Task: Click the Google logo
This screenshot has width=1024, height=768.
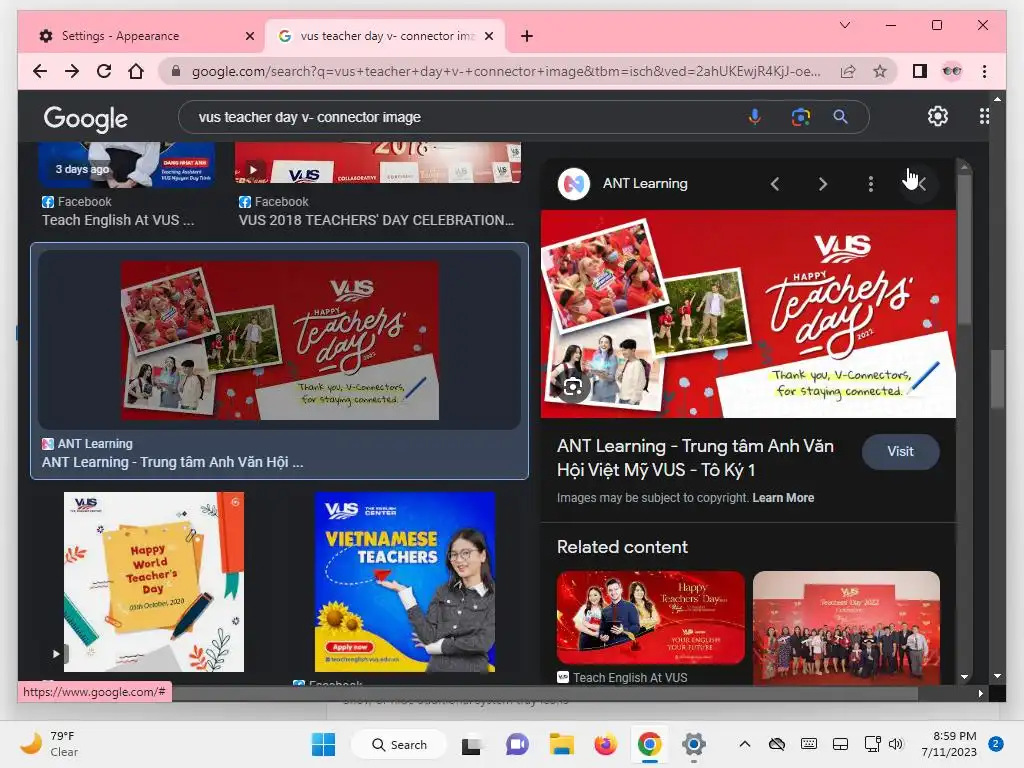Action: coord(86,119)
